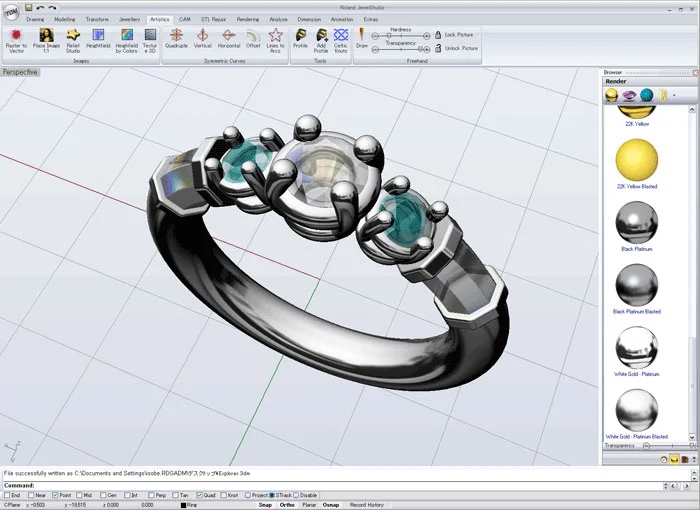This screenshot has width=700, height=510.
Task: Open the render category dropdown arrow
Action: (x=674, y=95)
